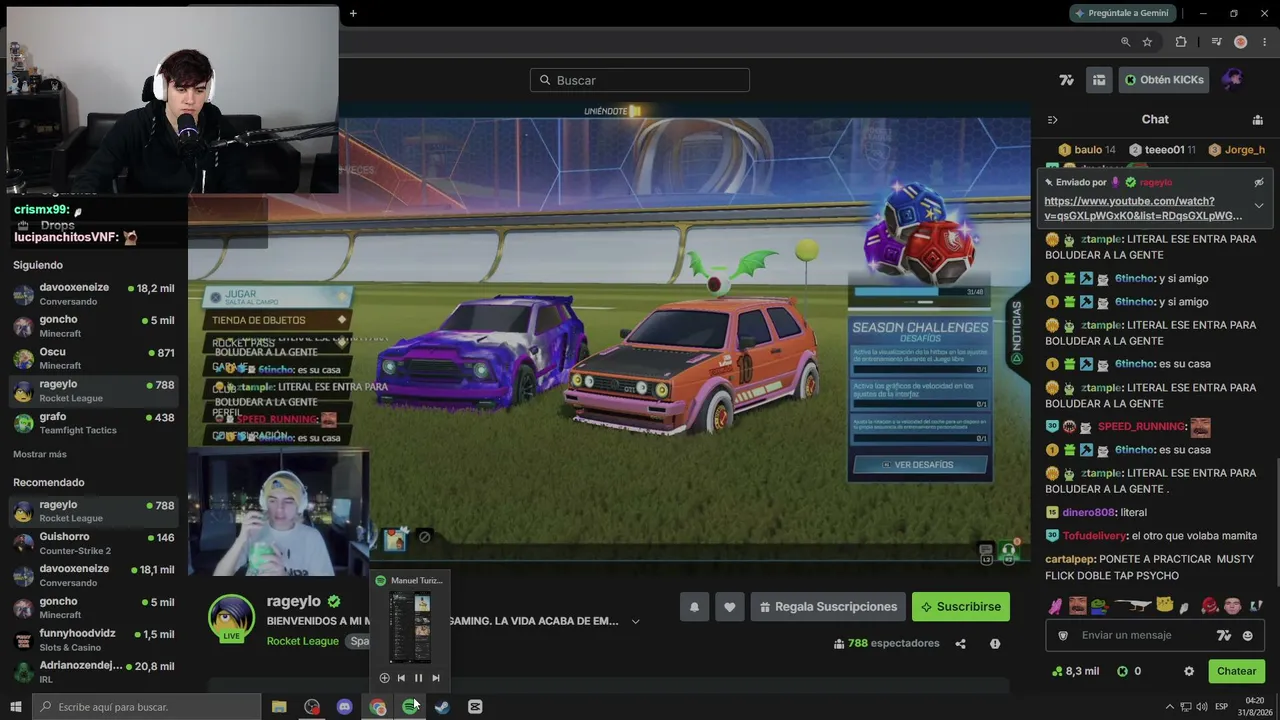Open Chrome three-dot menu
1280x720 pixels.
1265,42
